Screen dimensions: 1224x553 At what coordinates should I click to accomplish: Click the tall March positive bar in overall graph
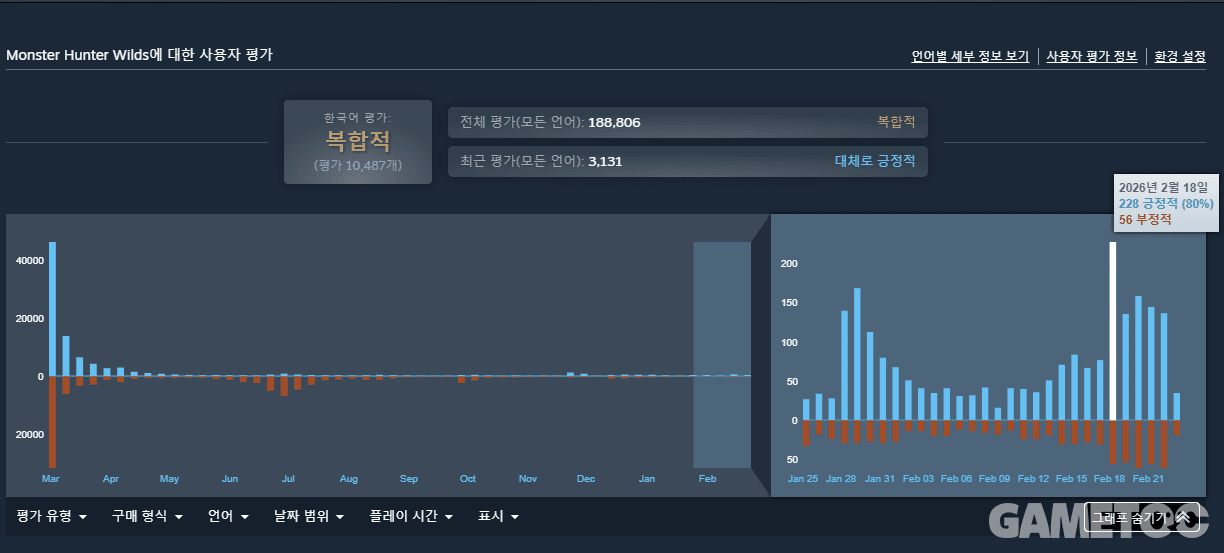click(52, 309)
